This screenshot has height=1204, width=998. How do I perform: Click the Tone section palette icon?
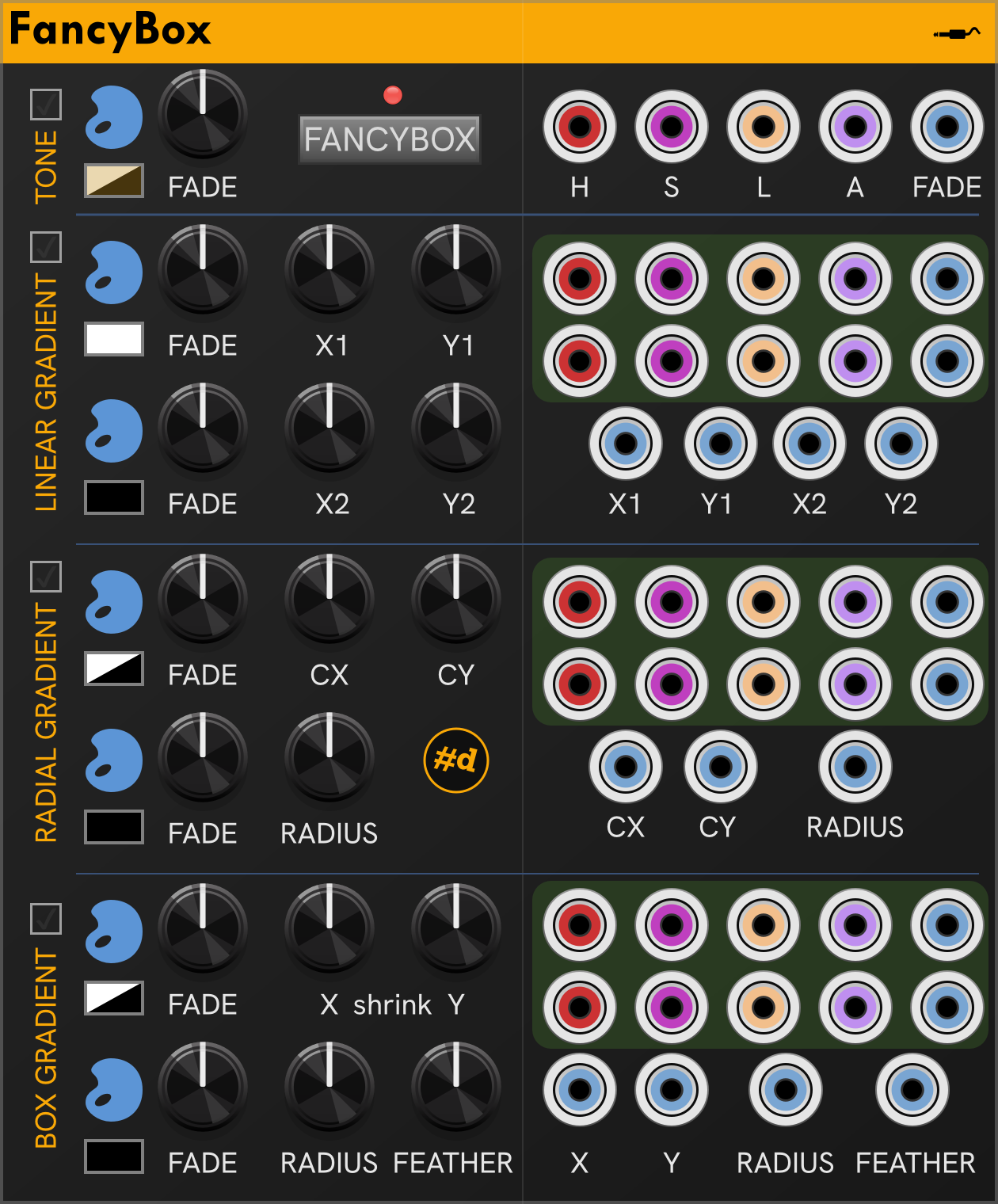pyautogui.click(x=114, y=117)
